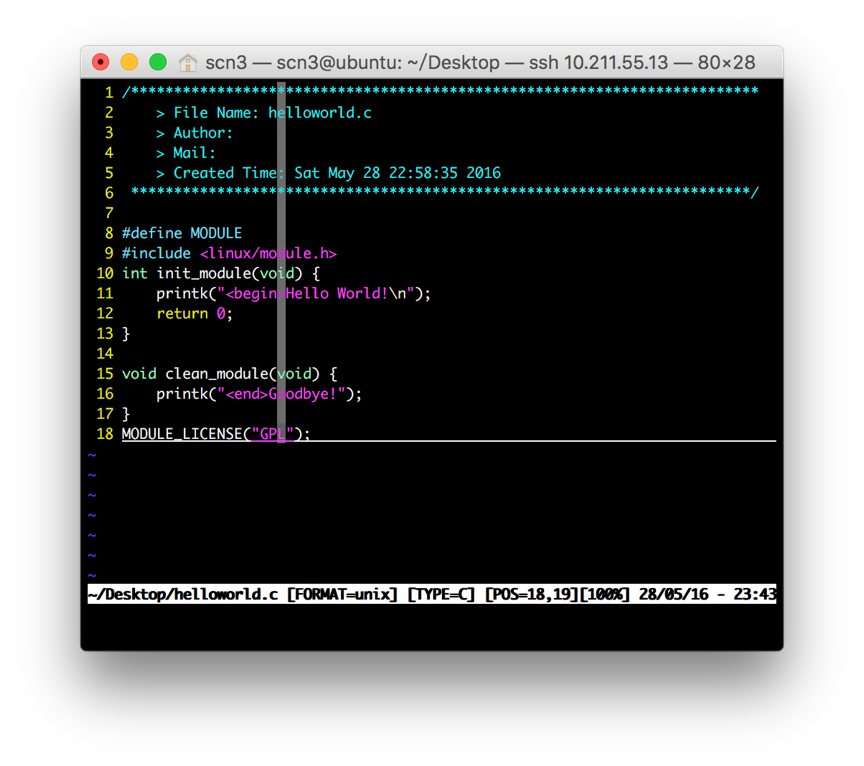Click line number 1 in gutter

109,93
